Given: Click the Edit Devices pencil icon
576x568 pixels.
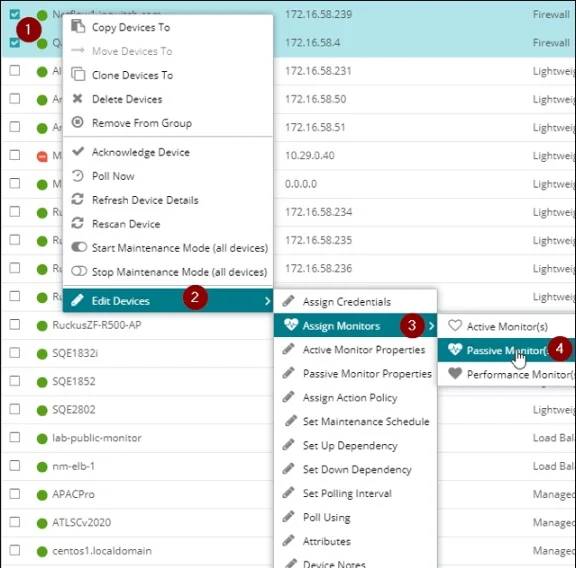Looking at the screenshot, I should pyautogui.click(x=78, y=300).
